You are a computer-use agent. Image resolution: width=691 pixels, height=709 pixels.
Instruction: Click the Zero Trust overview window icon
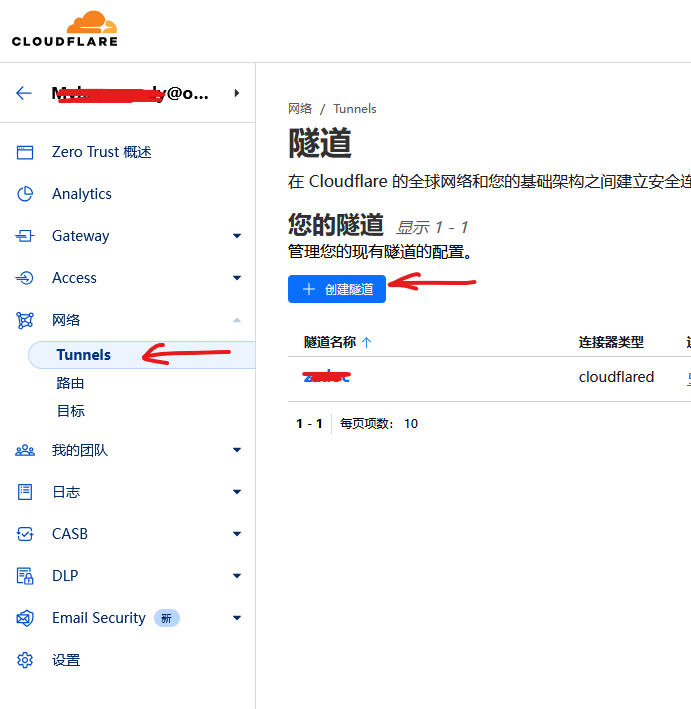(25, 152)
